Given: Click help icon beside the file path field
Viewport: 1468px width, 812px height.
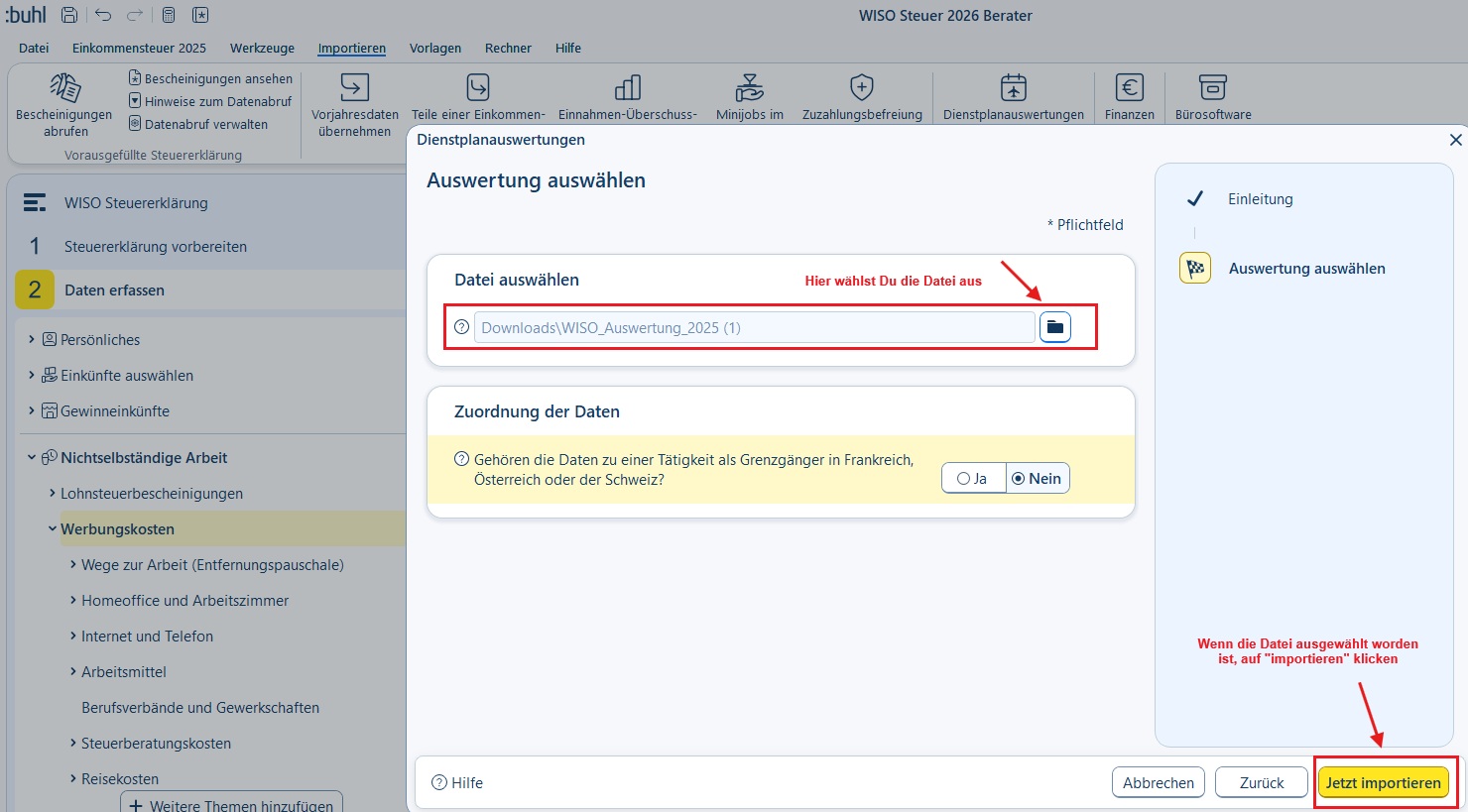Looking at the screenshot, I should click(x=461, y=327).
